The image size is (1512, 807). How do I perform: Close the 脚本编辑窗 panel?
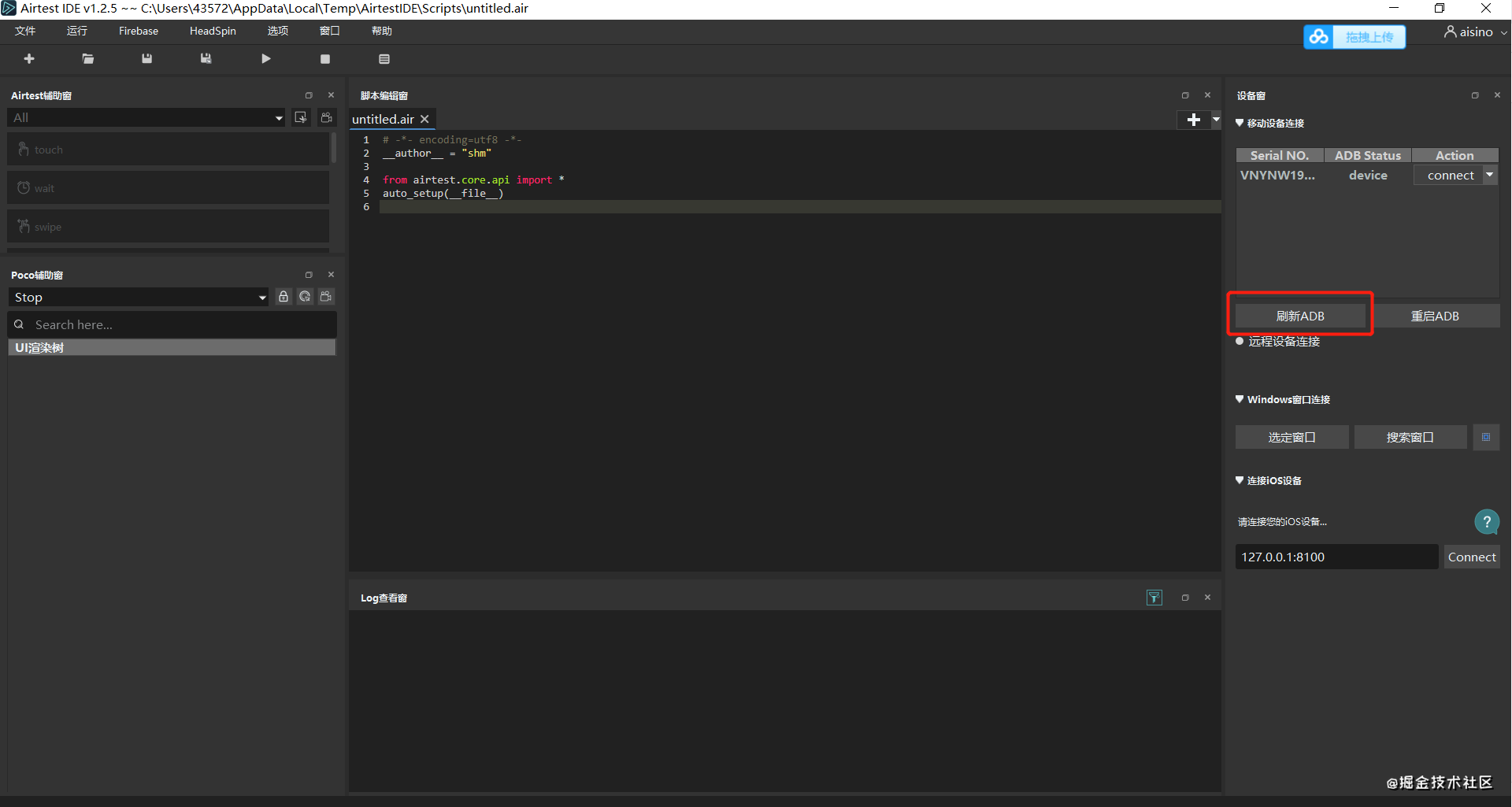coord(1207,95)
